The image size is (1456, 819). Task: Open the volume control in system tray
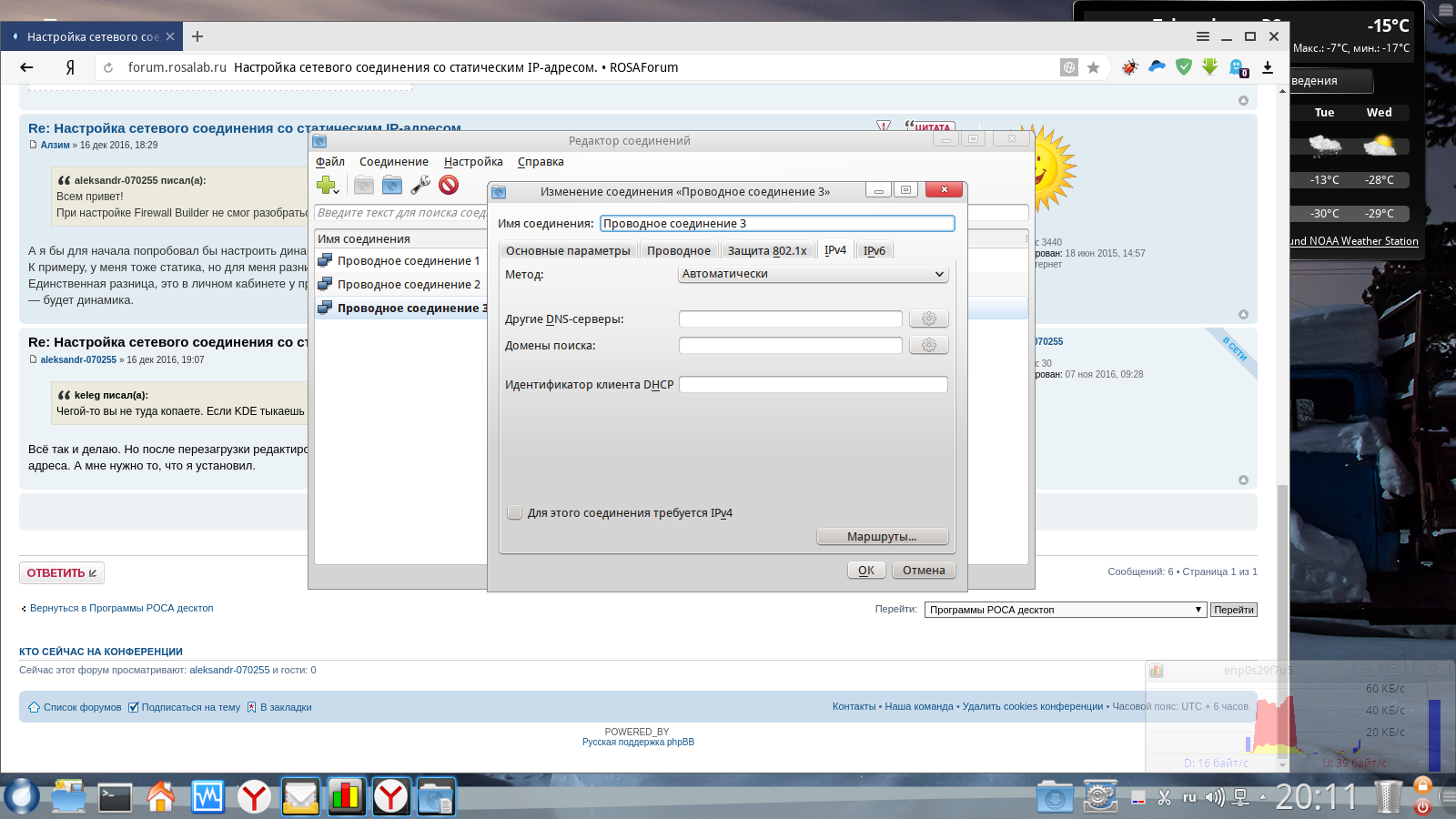(1215, 797)
